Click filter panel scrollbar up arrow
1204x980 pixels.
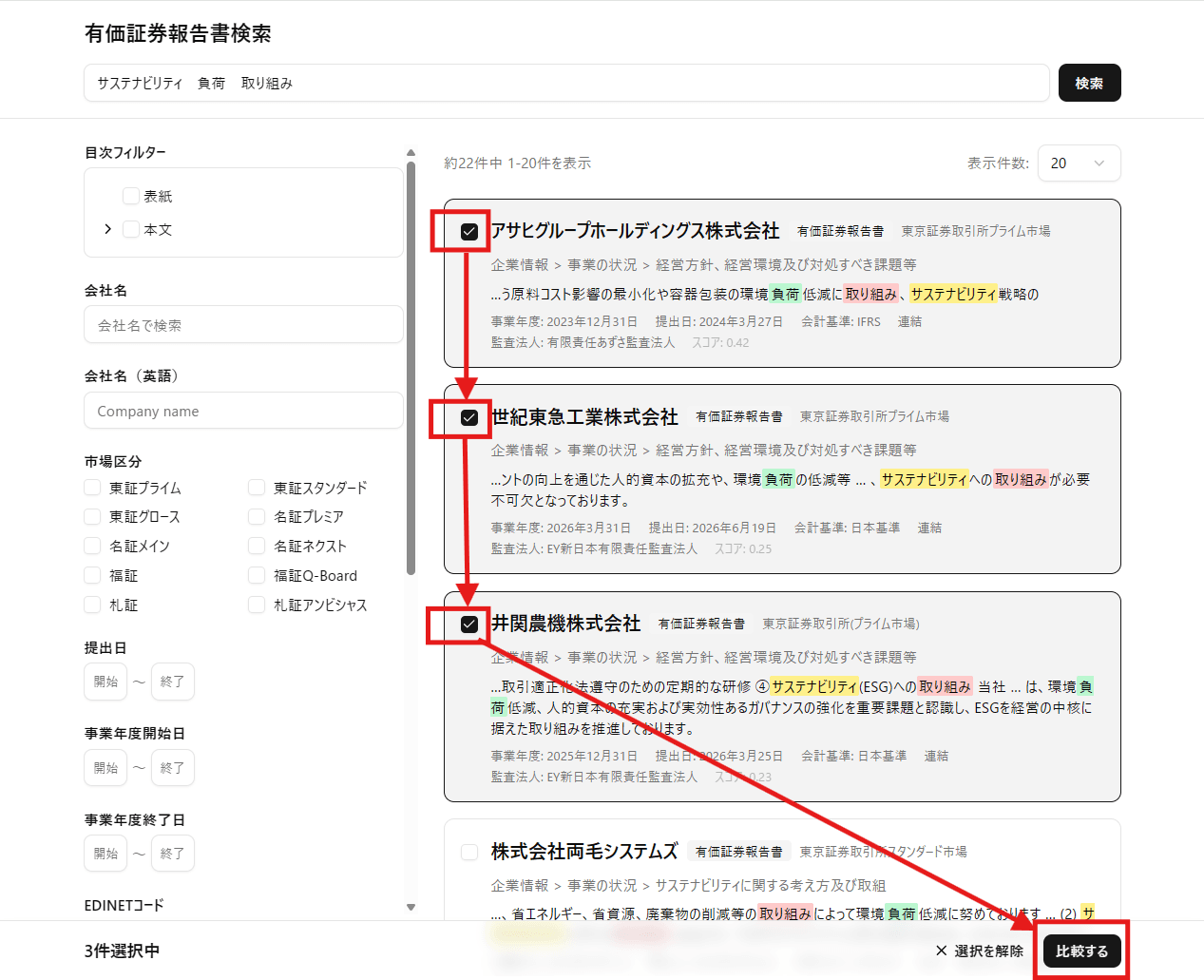pyautogui.click(x=411, y=152)
